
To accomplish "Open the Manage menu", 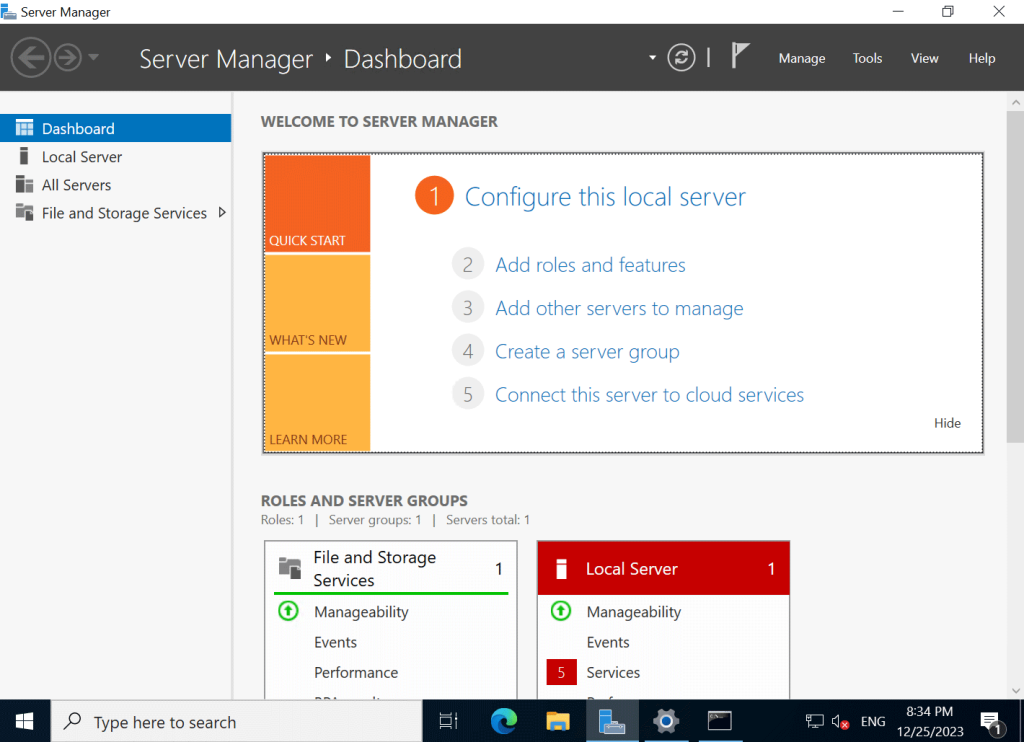I will [801, 58].
